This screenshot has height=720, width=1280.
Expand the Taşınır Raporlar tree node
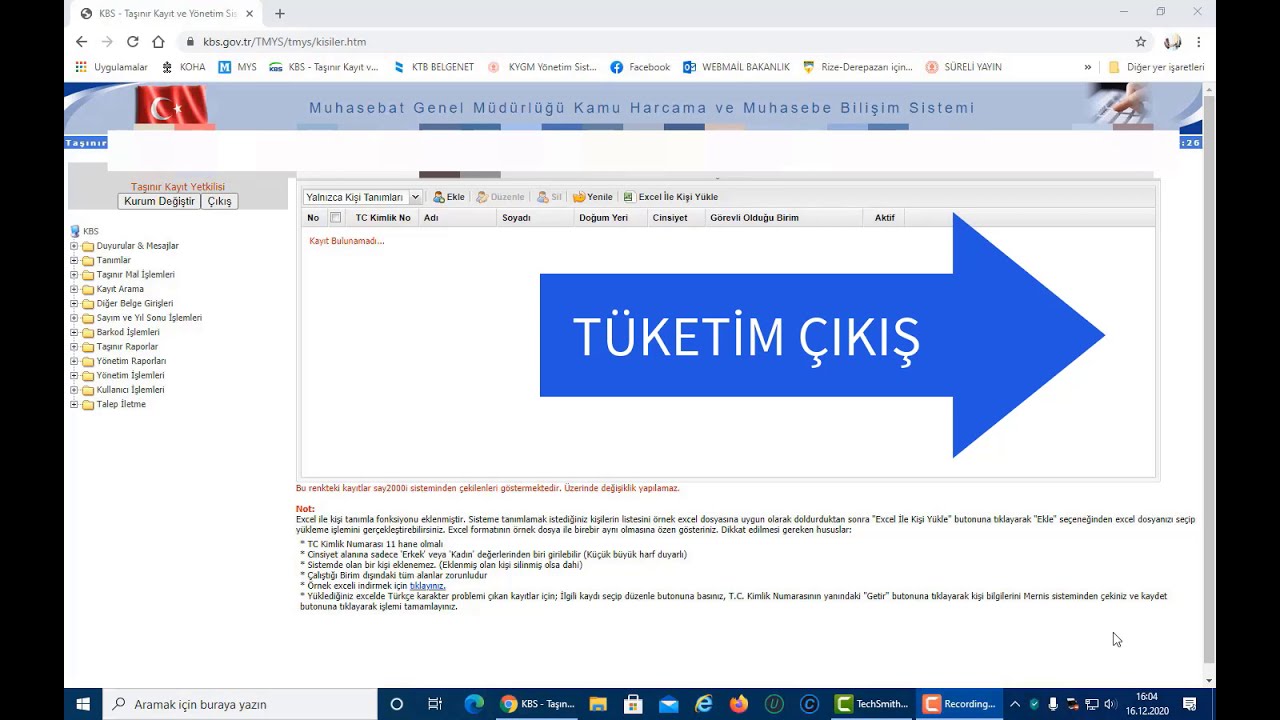click(x=74, y=347)
